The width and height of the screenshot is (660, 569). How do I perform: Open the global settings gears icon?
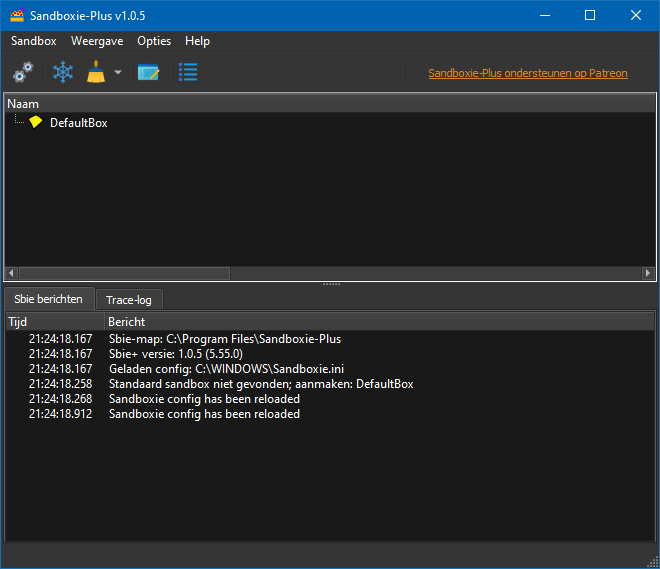22,72
